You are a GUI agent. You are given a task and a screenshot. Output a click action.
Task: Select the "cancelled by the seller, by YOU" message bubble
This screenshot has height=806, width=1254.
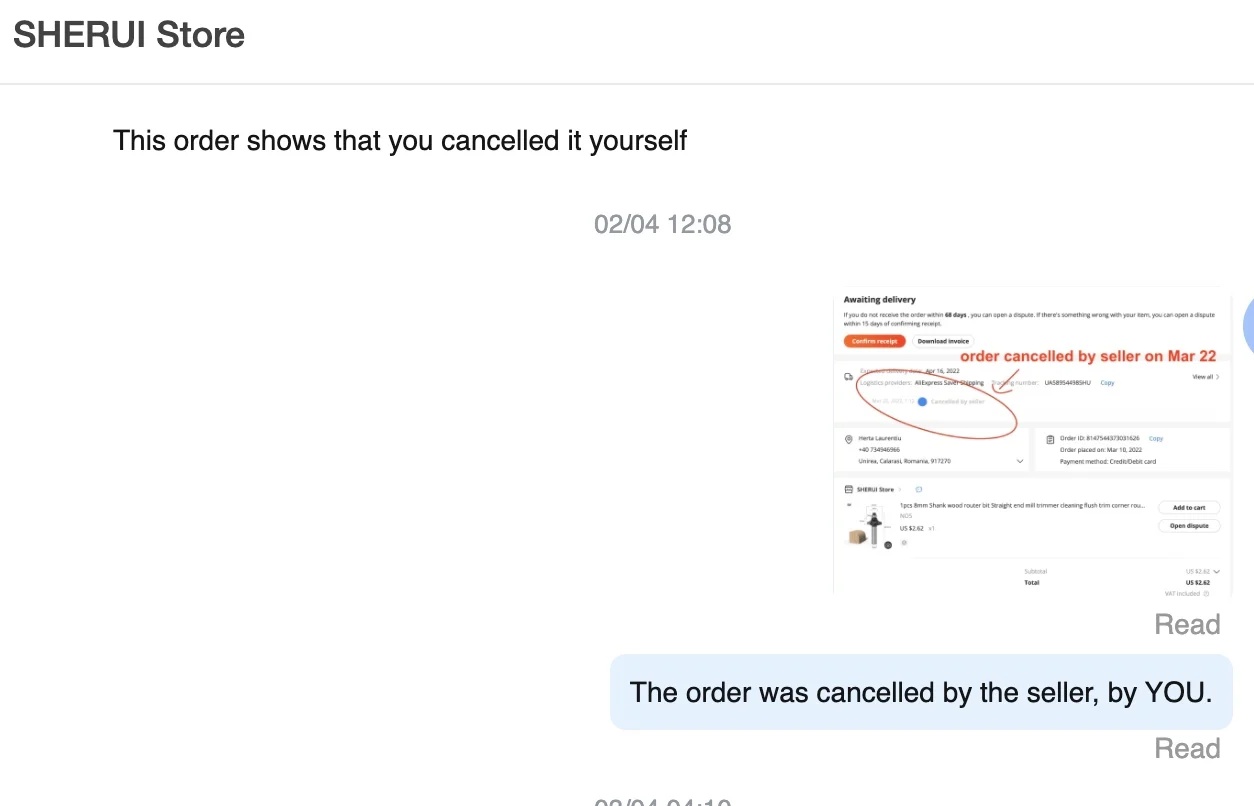(x=920, y=692)
